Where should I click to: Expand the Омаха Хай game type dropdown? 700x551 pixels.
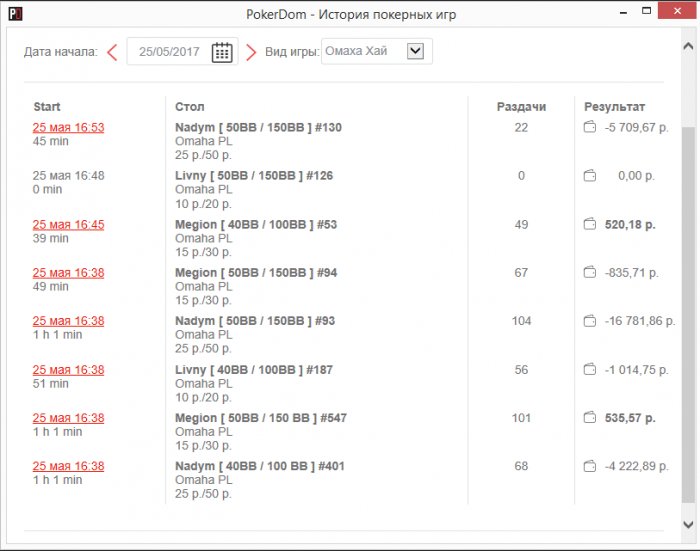click(x=415, y=51)
